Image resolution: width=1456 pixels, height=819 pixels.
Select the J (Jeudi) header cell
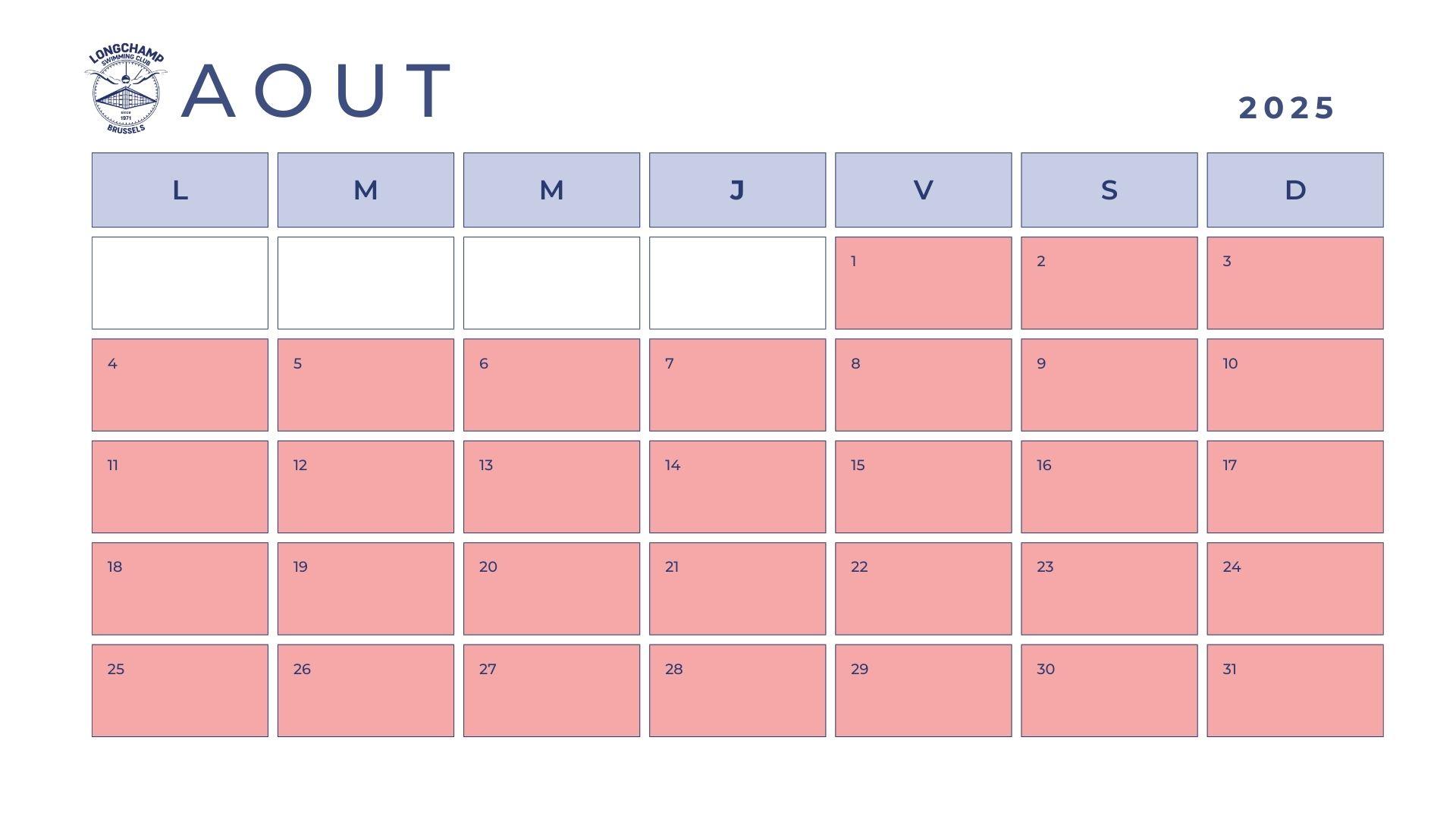[x=737, y=190]
